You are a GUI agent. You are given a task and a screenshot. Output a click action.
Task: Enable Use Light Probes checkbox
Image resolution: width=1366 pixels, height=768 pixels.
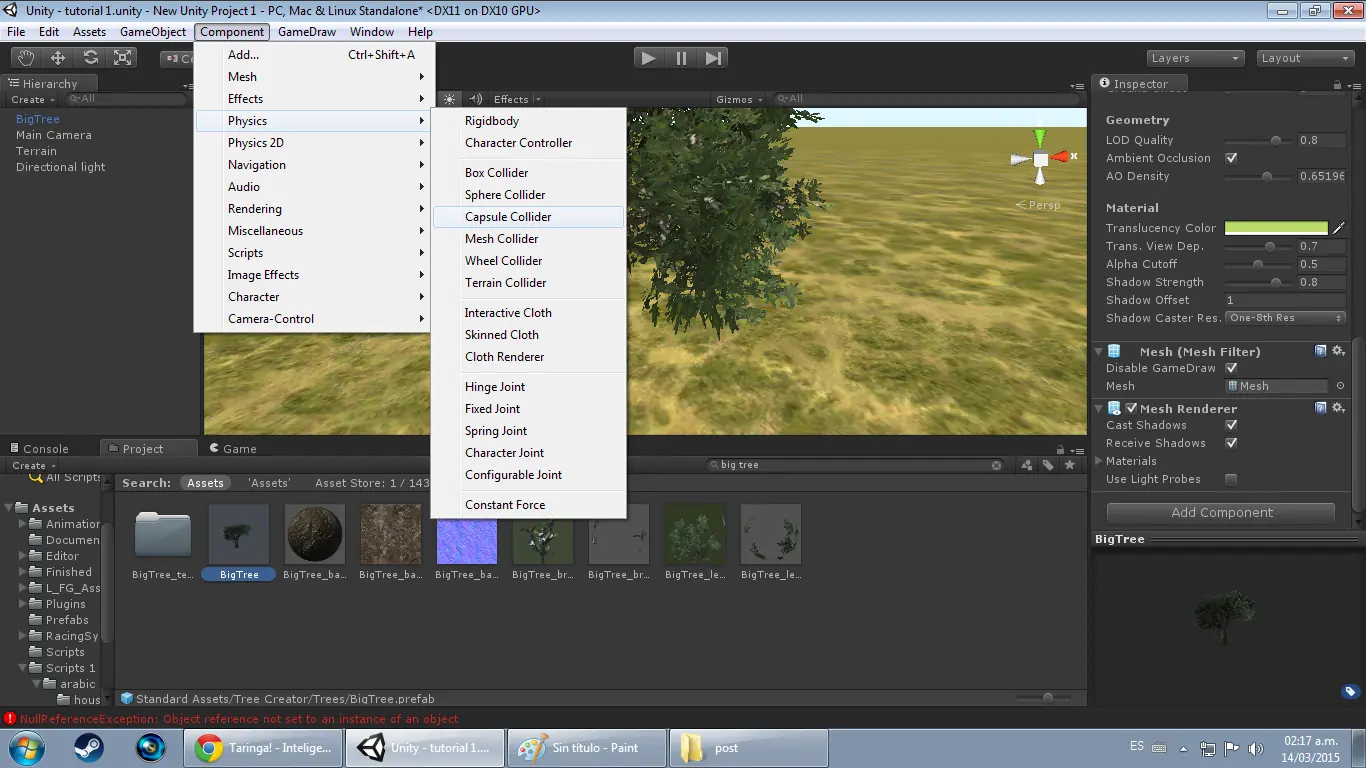[1232, 479]
